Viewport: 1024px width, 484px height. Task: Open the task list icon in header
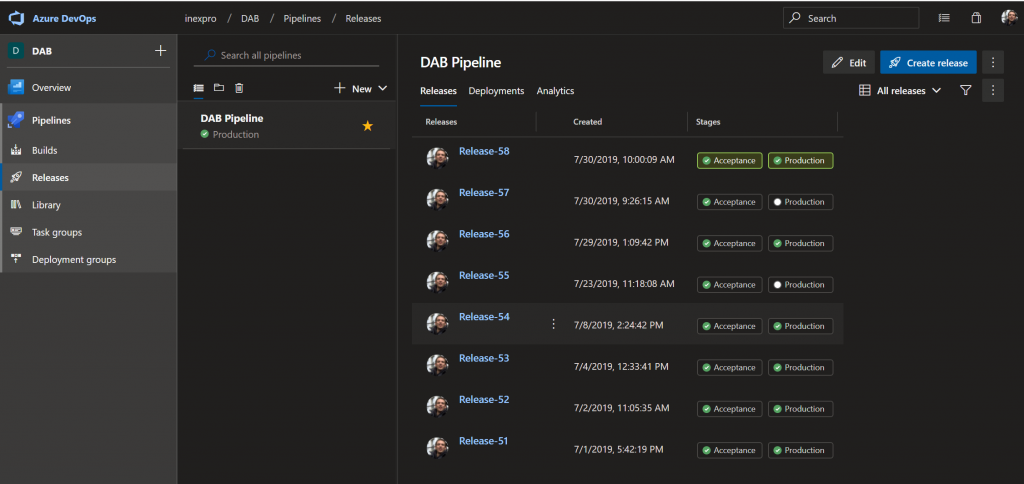tap(944, 18)
